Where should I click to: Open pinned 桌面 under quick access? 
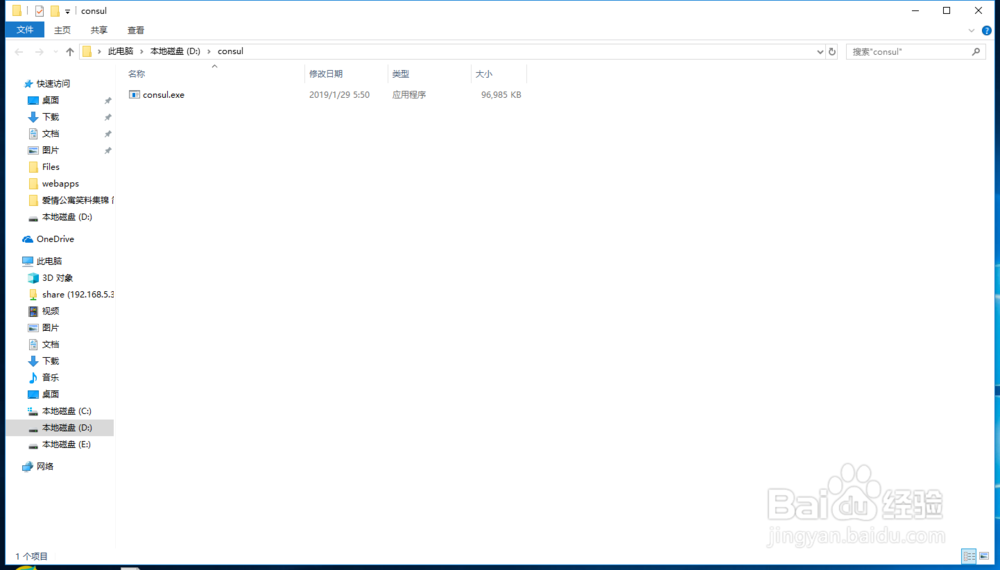pos(50,100)
